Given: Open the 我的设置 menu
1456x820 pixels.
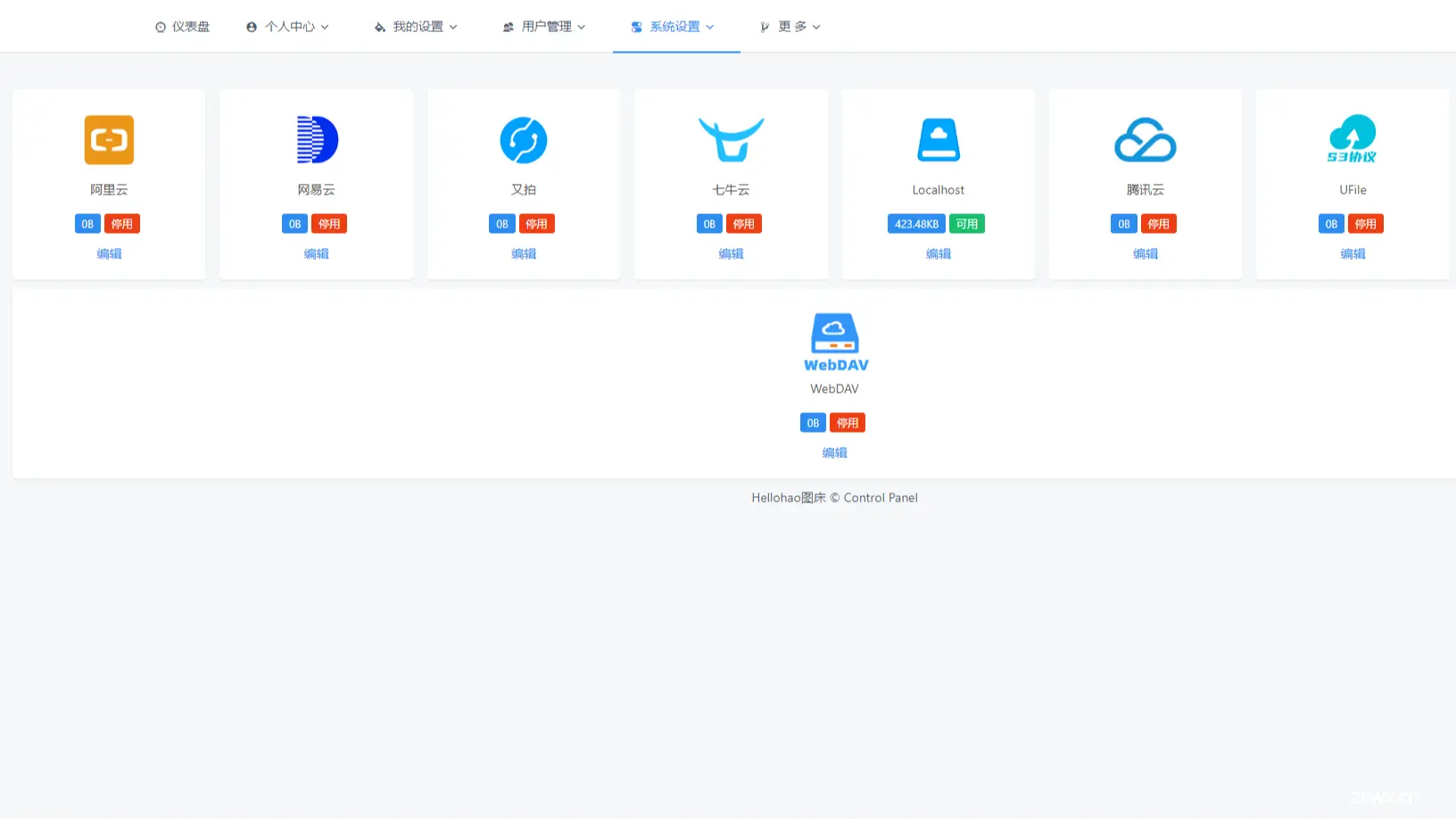Looking at the screenshot, I should (x=416, y=27).
